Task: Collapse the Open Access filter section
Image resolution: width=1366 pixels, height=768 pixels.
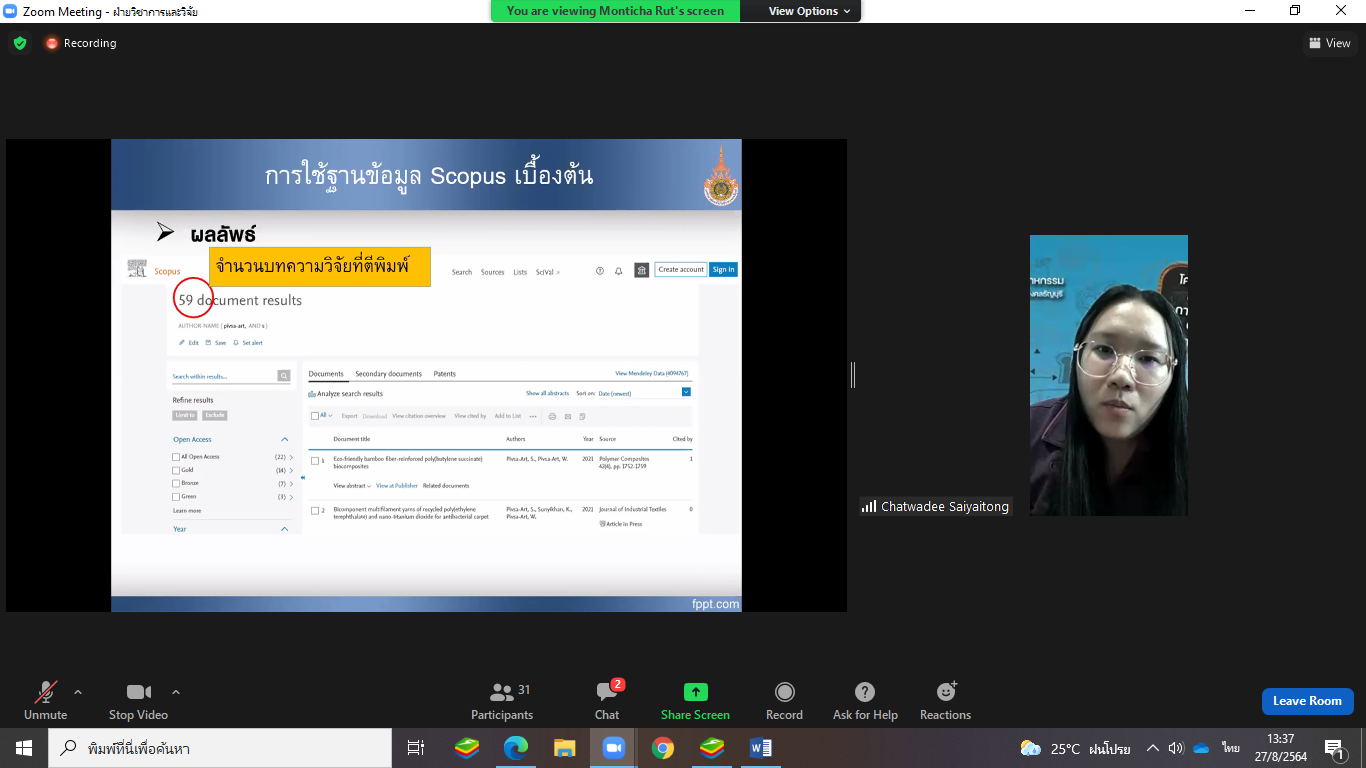Action: point(285,440)
